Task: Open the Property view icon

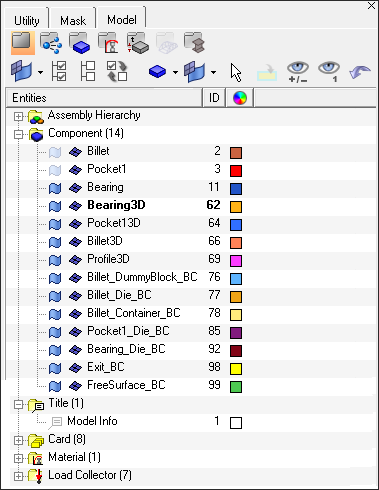Action: (x=138, y=43)
